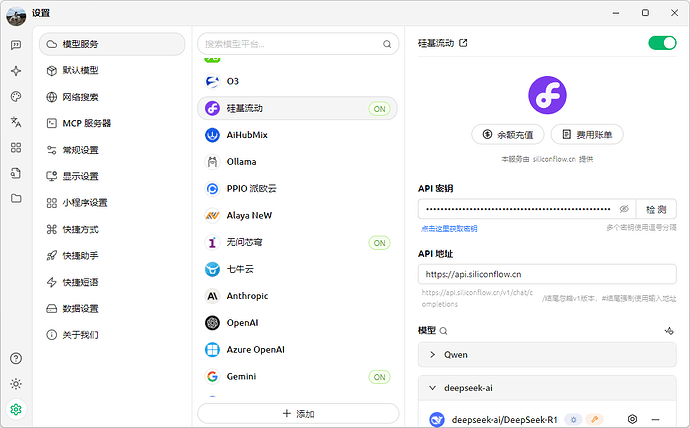Open the mini apps grid sidebar icon
690x428 pixels.
[16, 147]
